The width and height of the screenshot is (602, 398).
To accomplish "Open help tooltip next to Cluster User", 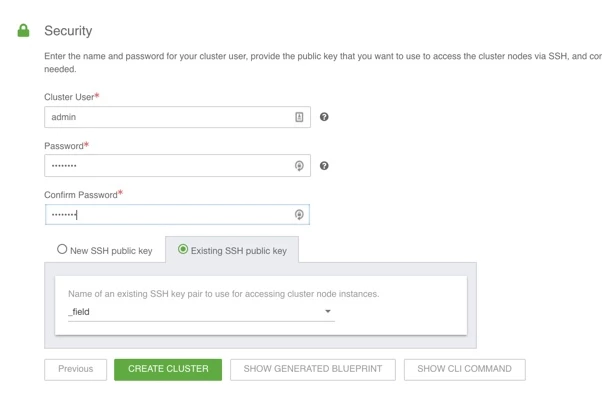I will (324, 117).
